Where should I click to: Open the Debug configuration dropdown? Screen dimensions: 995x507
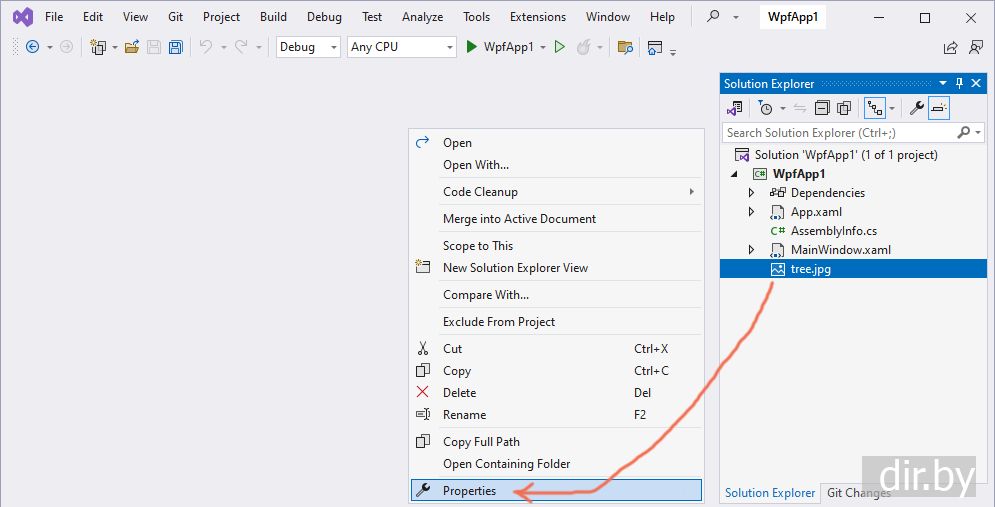coord(308,47)
